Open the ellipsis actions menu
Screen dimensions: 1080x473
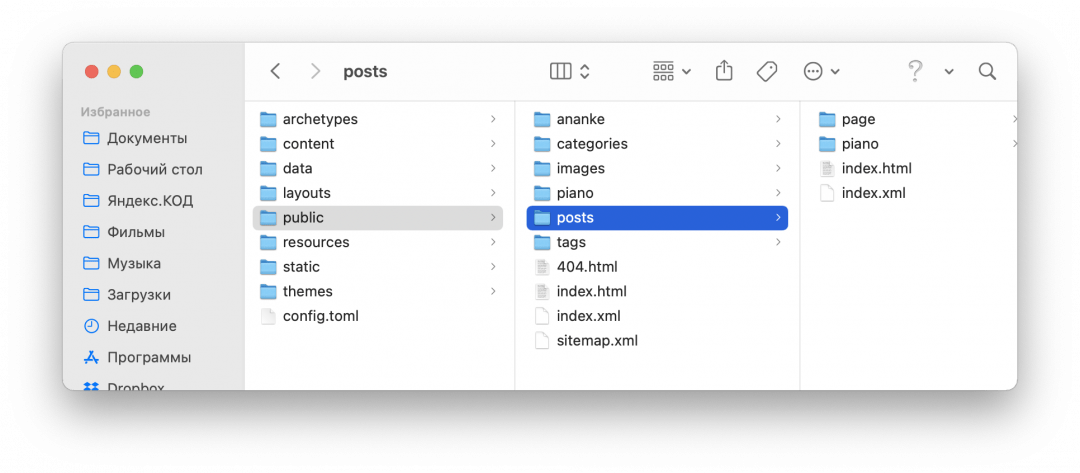(x=821, y=71)
